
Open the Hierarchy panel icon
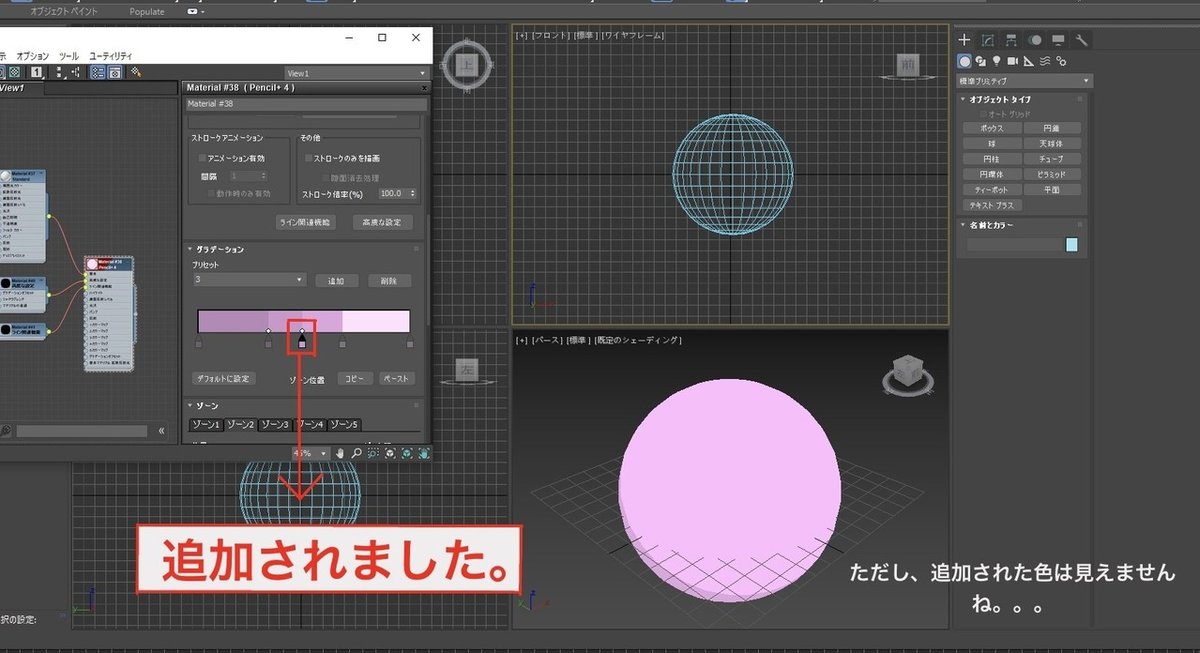(x=1011, y=40)
